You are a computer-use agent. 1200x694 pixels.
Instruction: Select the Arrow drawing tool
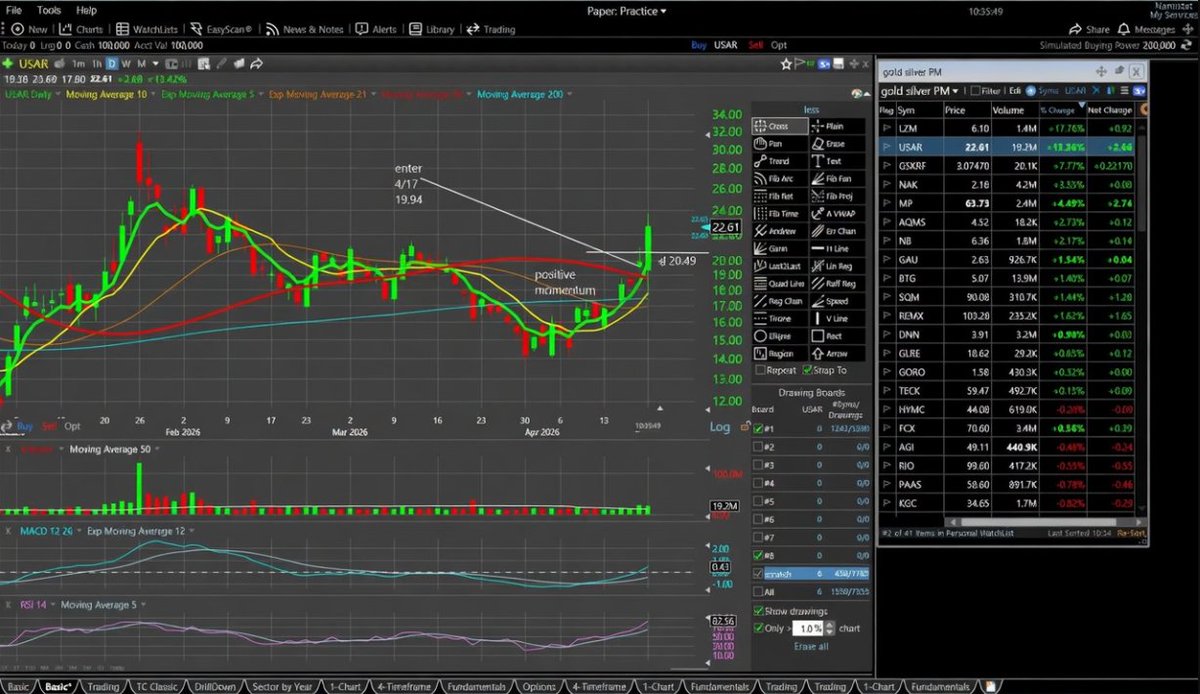pyautogui.click(x=838, y=354)
